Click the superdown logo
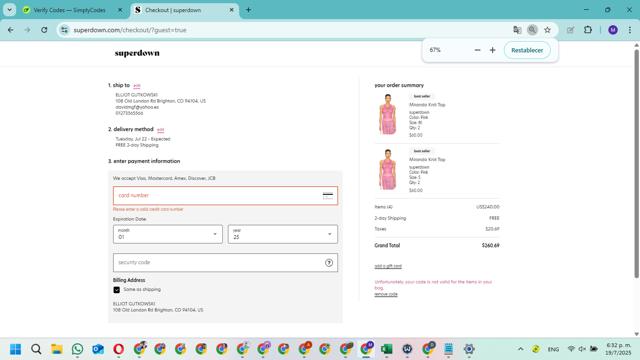Screen dimensions: 640x360 [137, 53]
